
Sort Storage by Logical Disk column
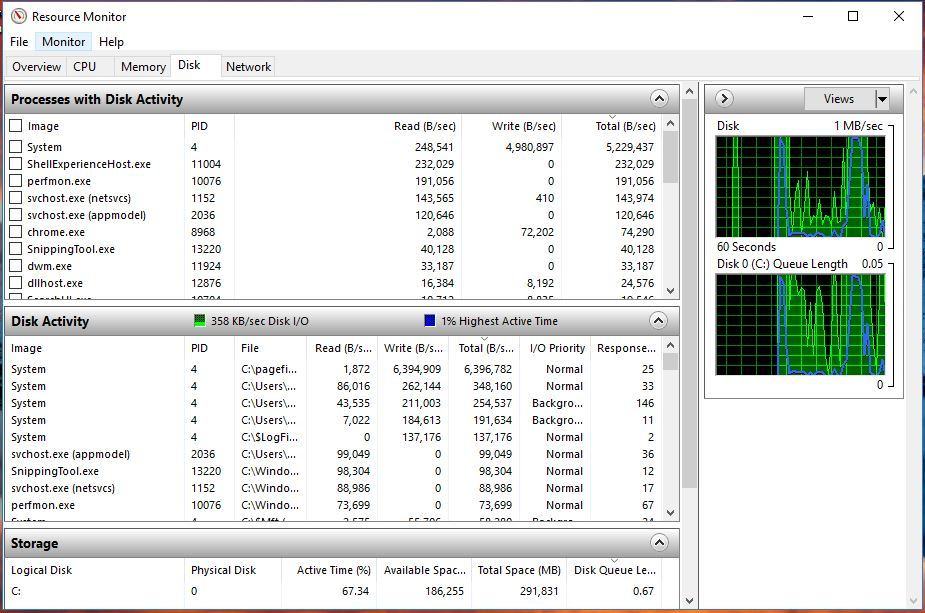41,570
